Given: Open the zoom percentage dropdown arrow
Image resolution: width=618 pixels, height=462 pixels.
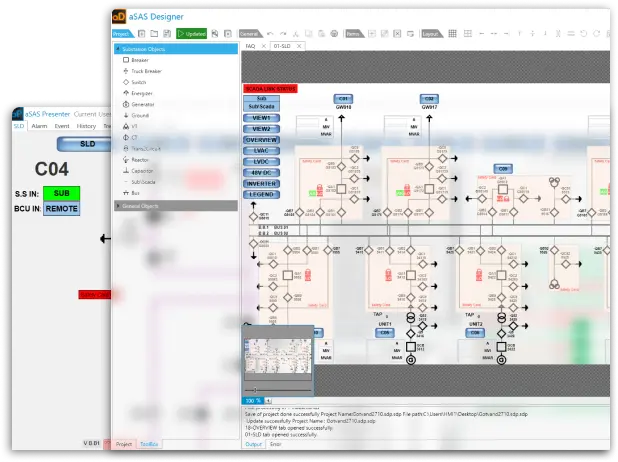Looking at the screenshot, I should tap(268, 401).
